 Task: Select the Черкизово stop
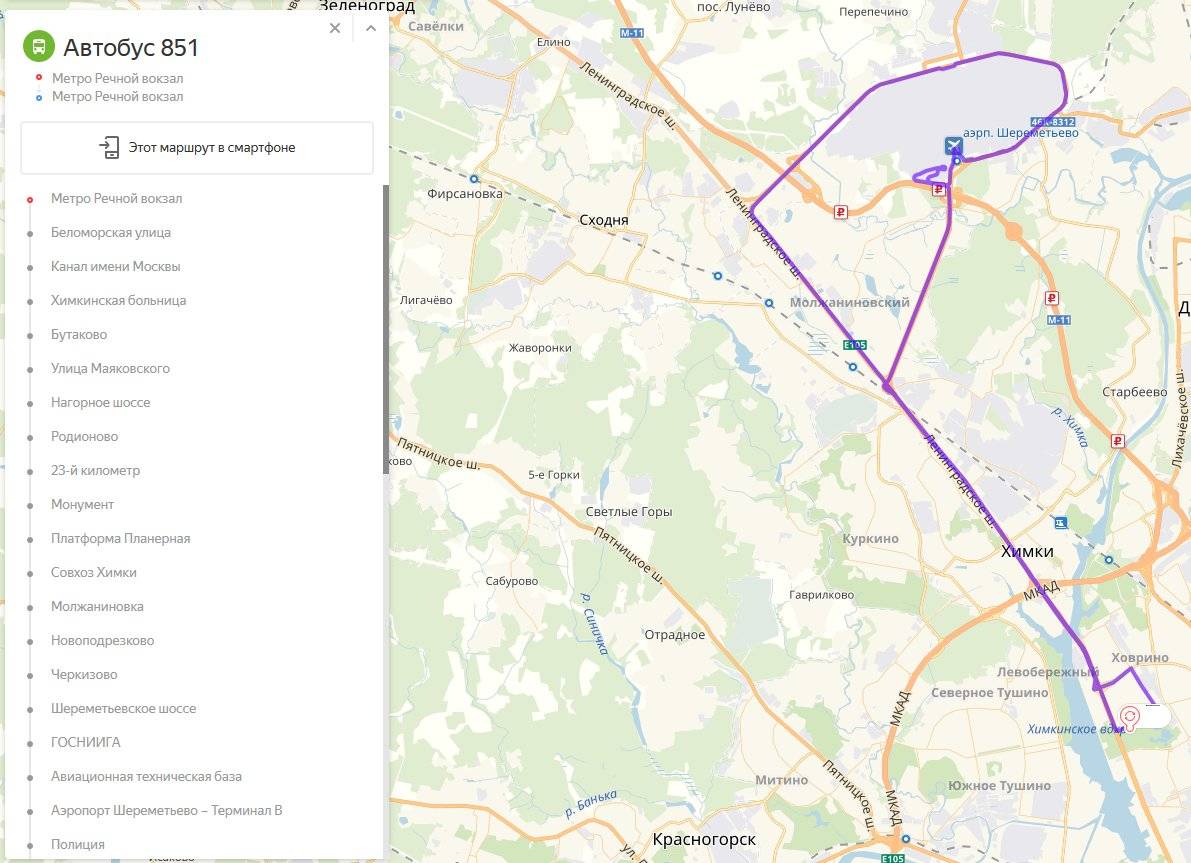pos(84,675)
